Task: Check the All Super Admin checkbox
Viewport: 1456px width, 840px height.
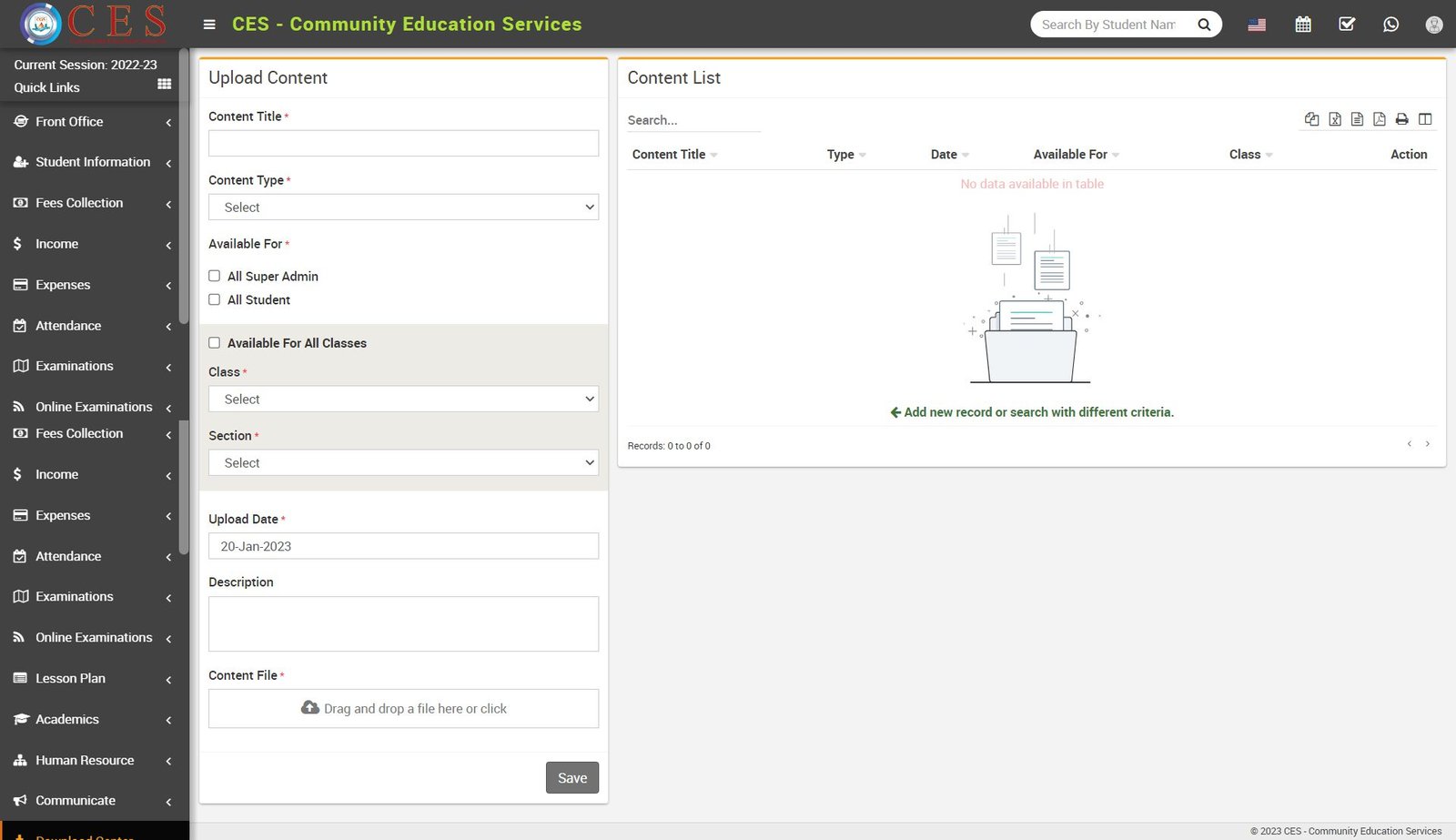Action: [x=215, y=276]
